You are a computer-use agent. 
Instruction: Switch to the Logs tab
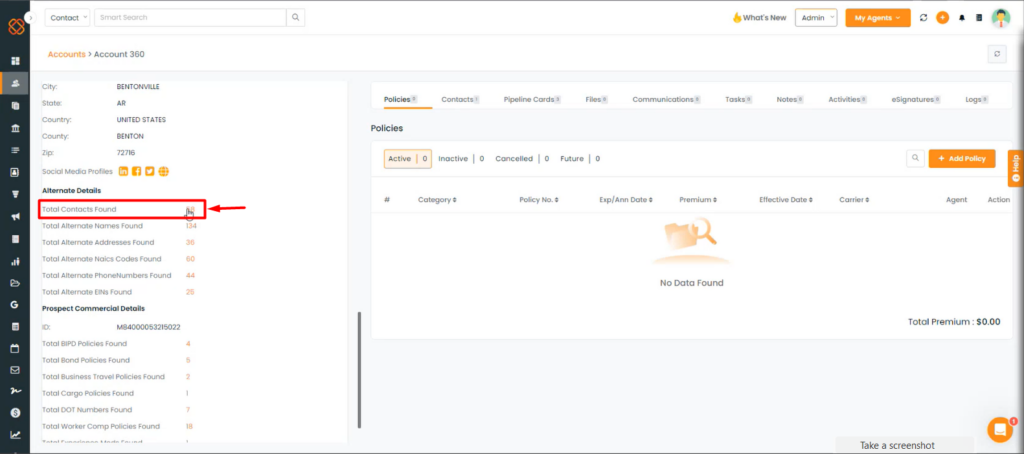pyautogui.click(x=977, y=100)
